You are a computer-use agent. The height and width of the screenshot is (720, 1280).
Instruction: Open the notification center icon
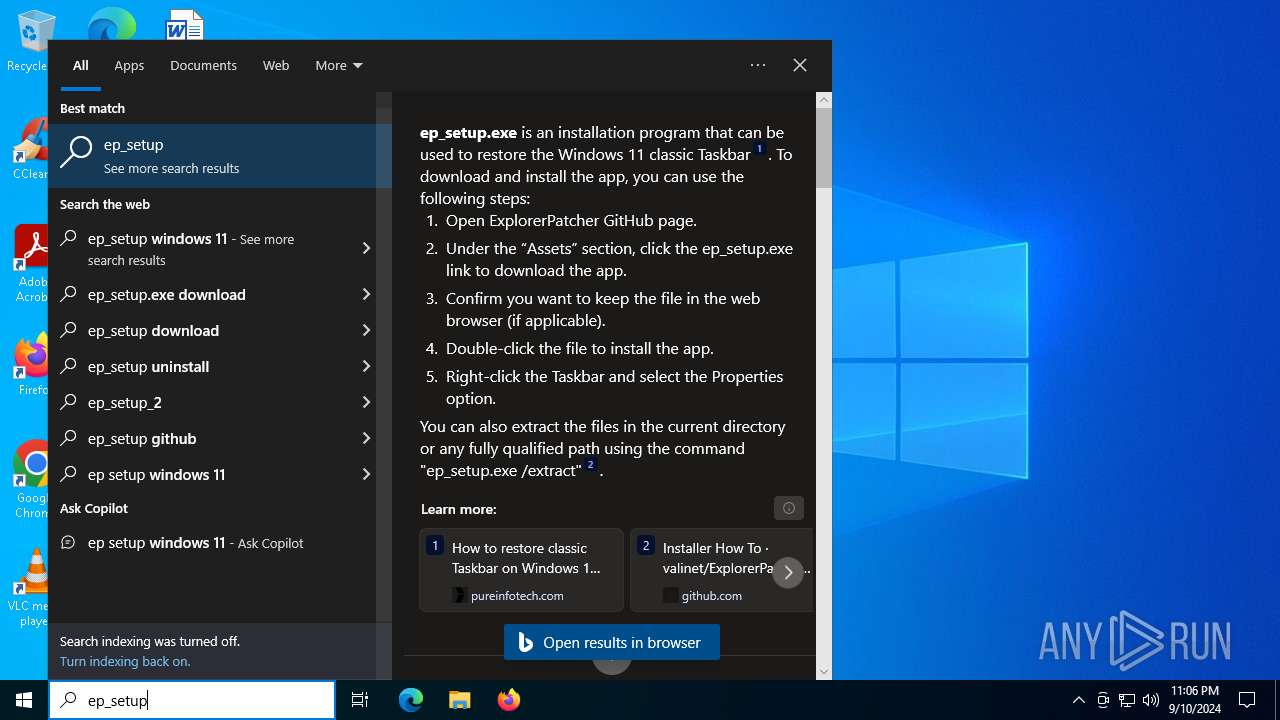pos(1247,700)
